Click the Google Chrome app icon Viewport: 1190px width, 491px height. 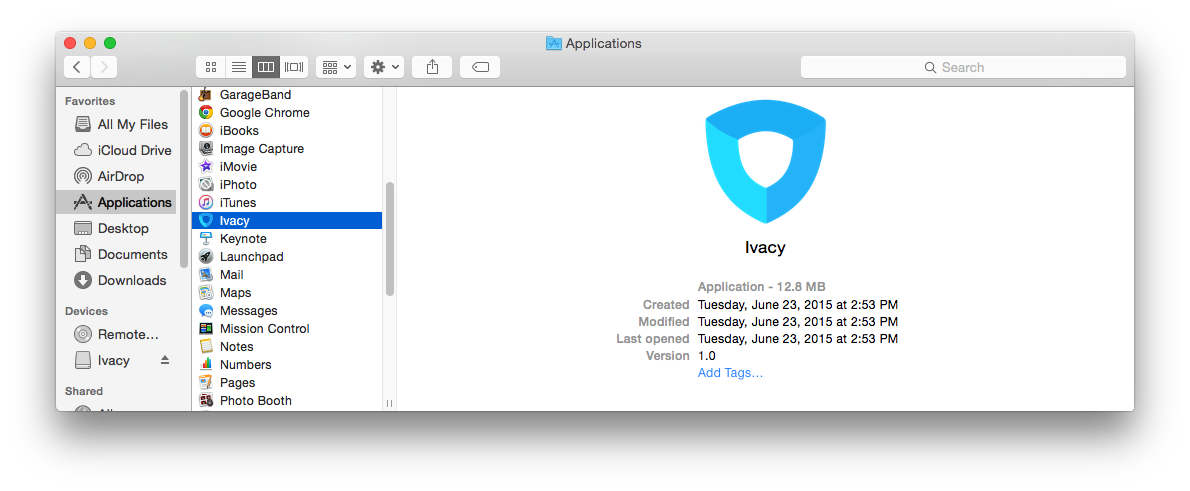point(206,112)
